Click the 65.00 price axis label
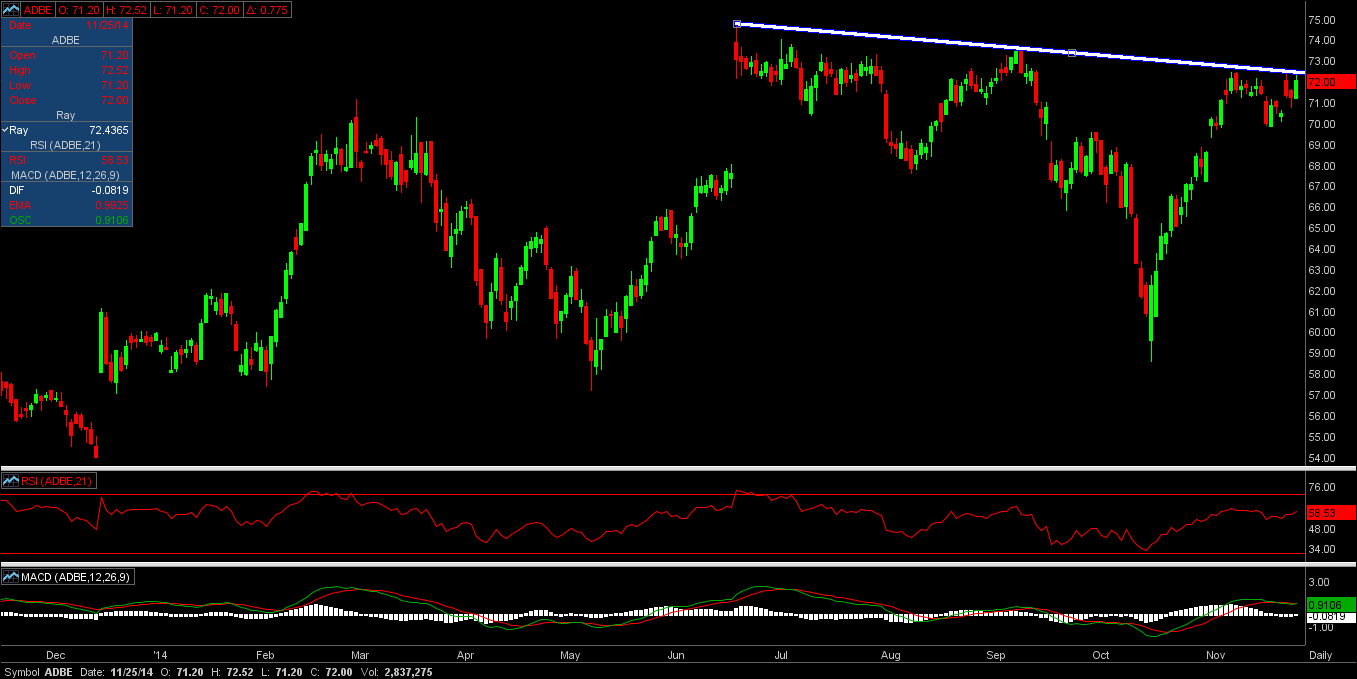Screen dimensions: 1357x679 point(1322,228)
